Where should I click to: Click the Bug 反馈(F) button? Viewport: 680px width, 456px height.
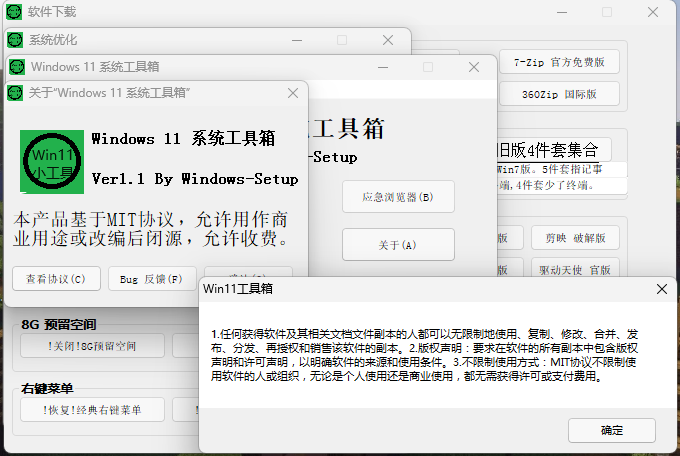tap(152, 279)
